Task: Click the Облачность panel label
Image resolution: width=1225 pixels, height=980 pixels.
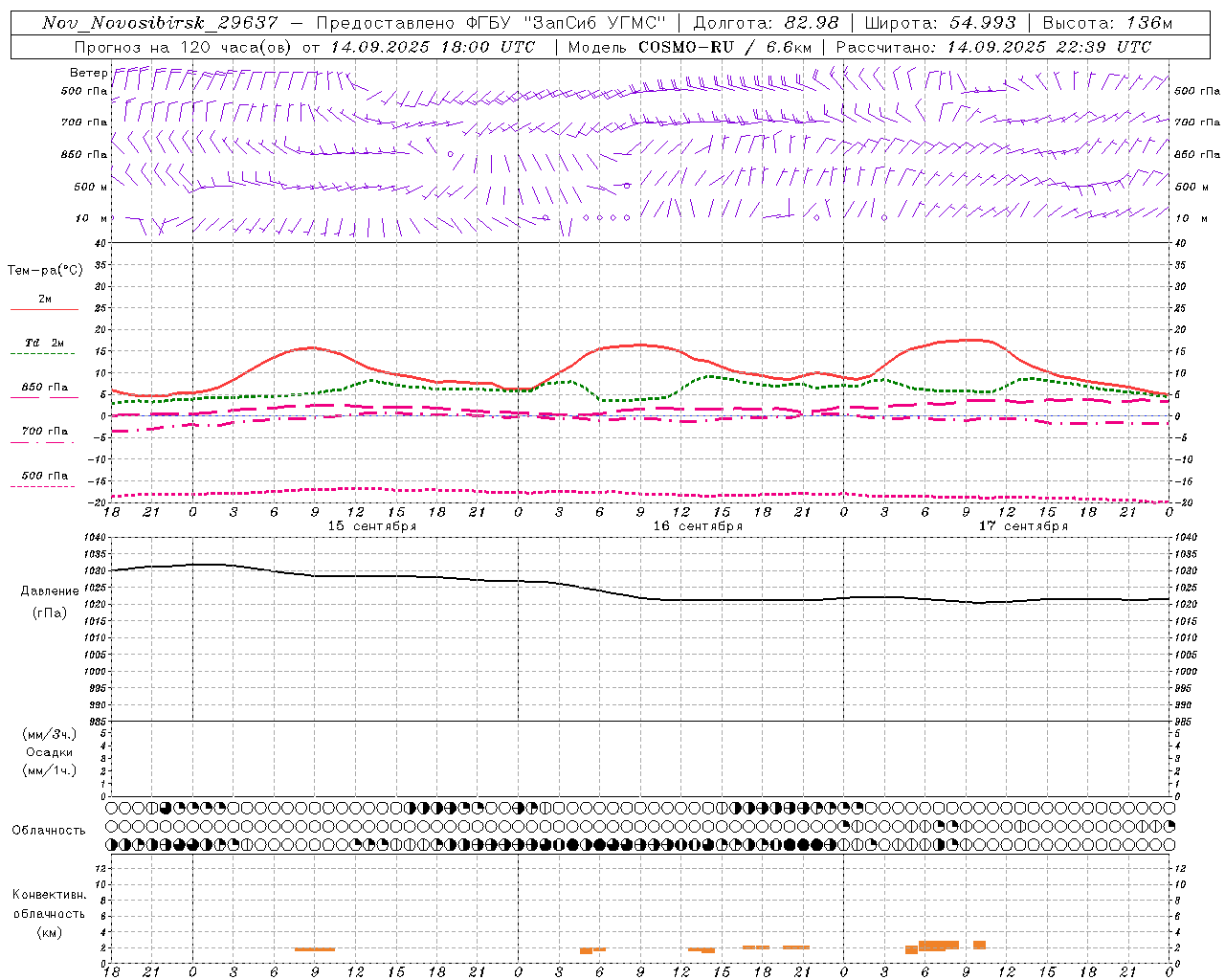Action: pos(49,831)
